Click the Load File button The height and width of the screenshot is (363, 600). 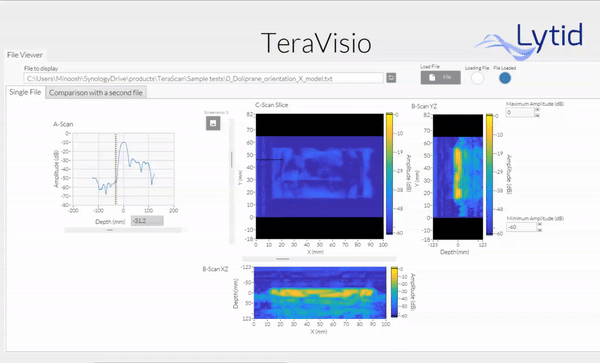point(440,77)
